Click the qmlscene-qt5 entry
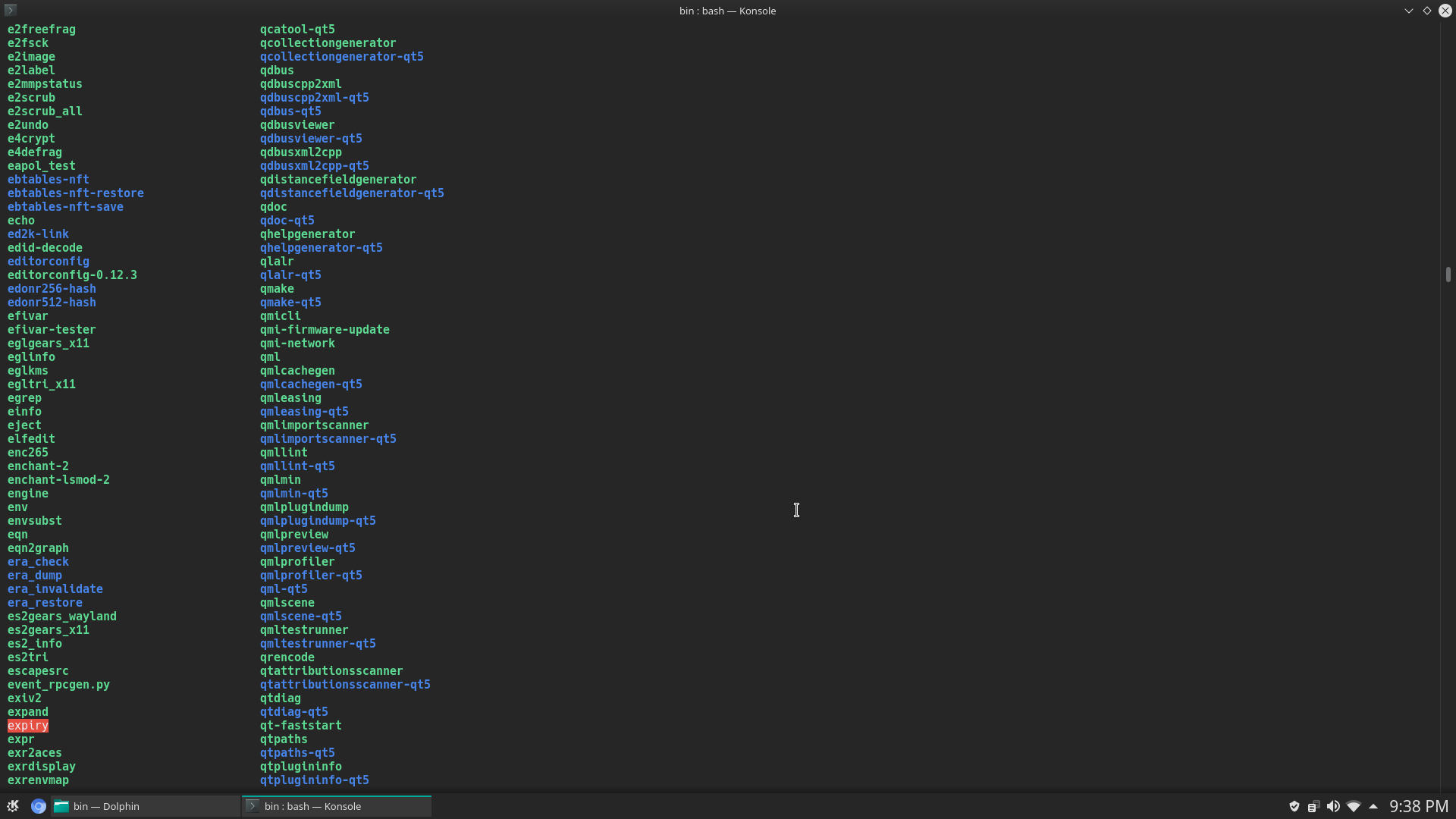Viewport: 1456px width, 819px height. pyautogui.click(x=301, y=617)
